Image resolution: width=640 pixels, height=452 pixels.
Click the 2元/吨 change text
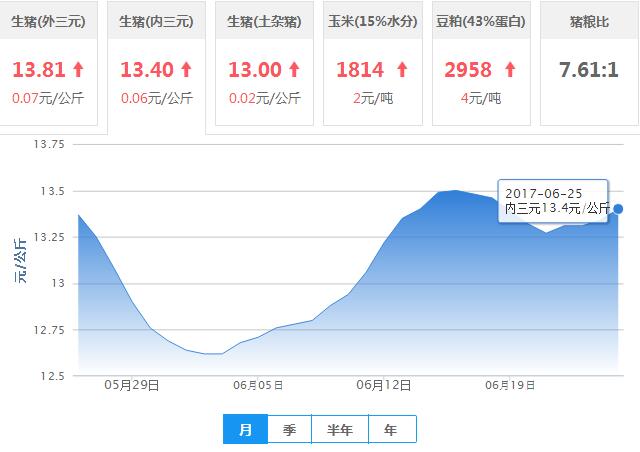(373, 98)
